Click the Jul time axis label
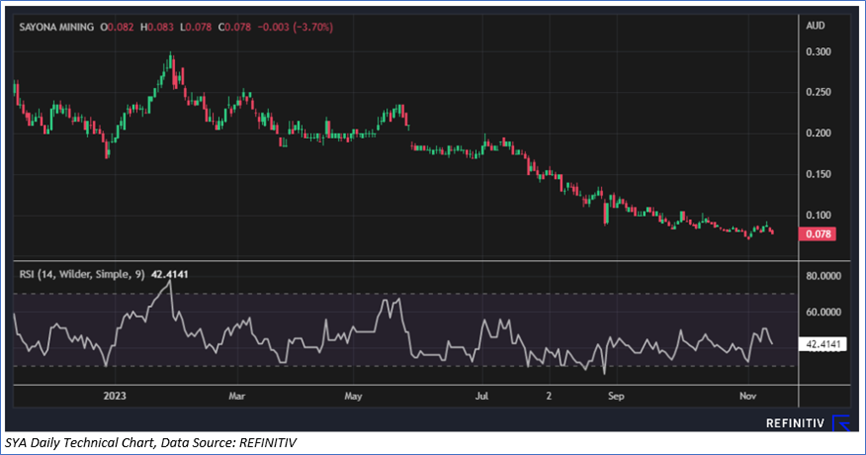This screenshot has width=866, height=455. 482,396
